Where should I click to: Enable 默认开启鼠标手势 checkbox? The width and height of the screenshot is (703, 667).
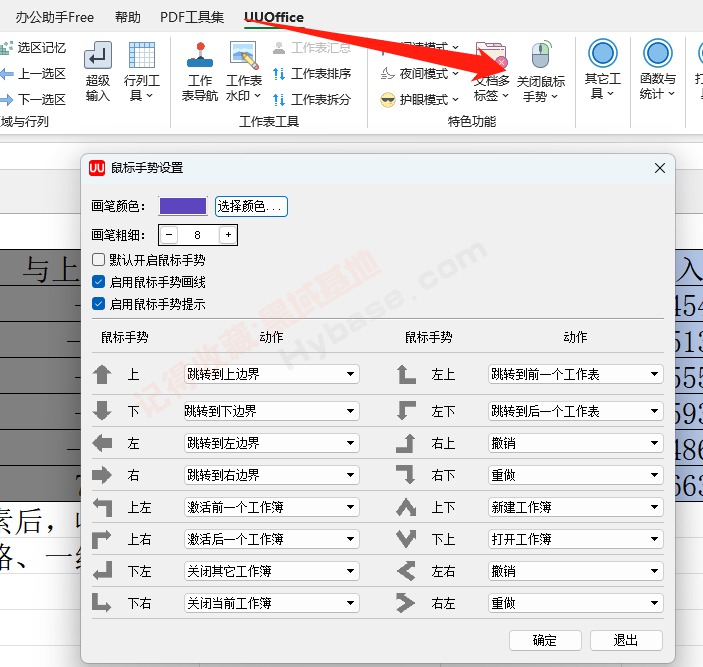98,260
